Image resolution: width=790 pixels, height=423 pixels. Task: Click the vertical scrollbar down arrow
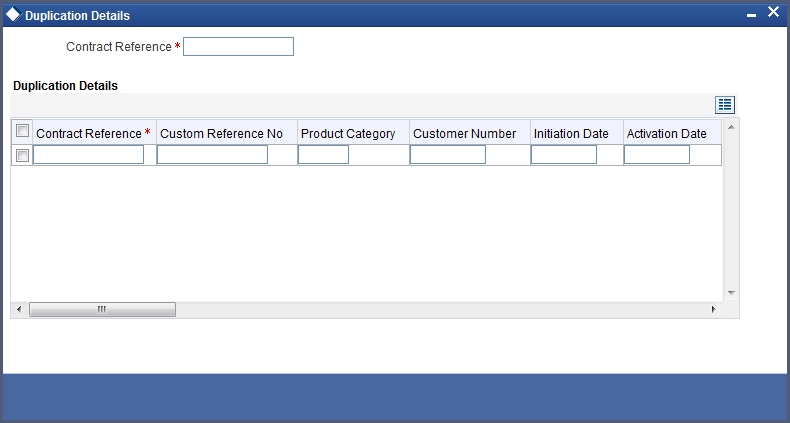point(731,293)
